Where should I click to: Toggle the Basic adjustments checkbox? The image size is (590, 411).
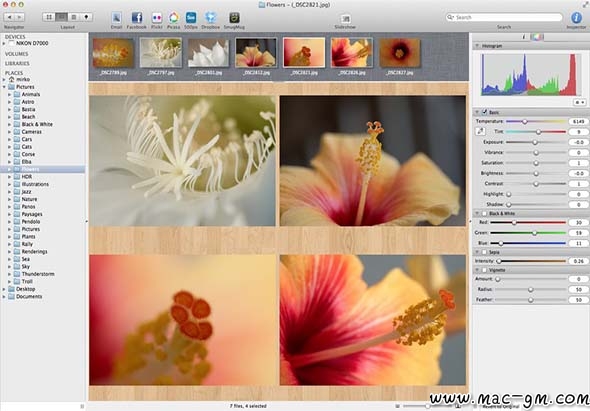(x=485, y=112)
